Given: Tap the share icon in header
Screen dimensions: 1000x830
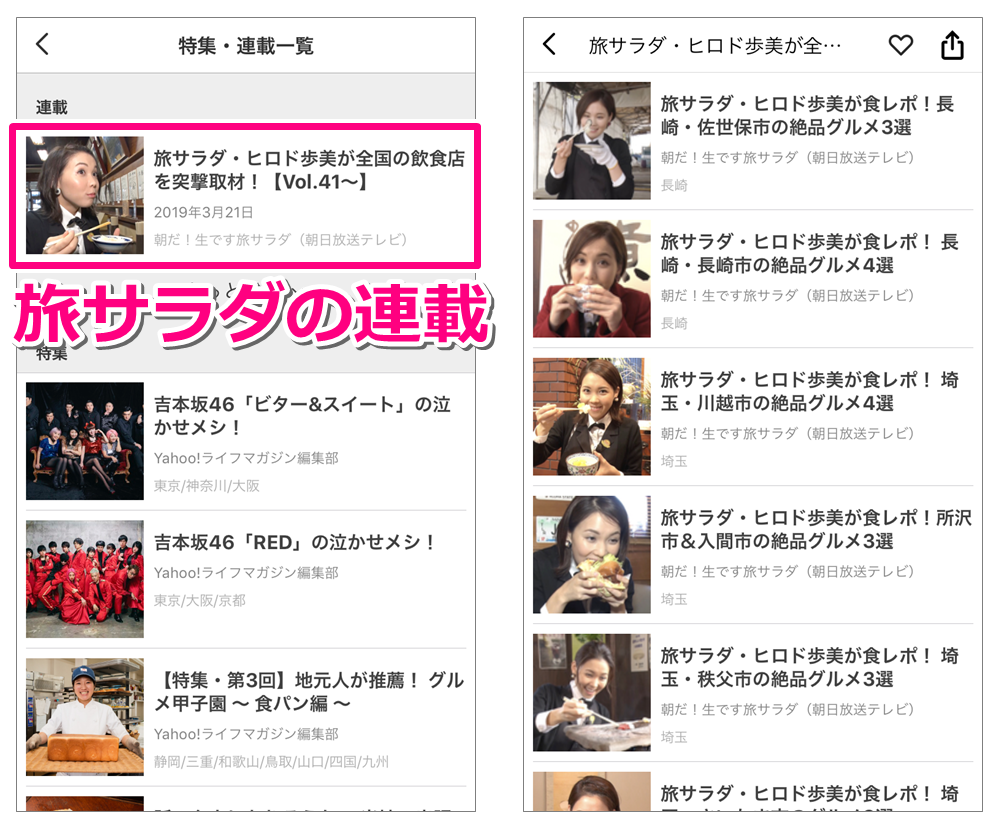Looking at the screenshot, I should point(952,45).
